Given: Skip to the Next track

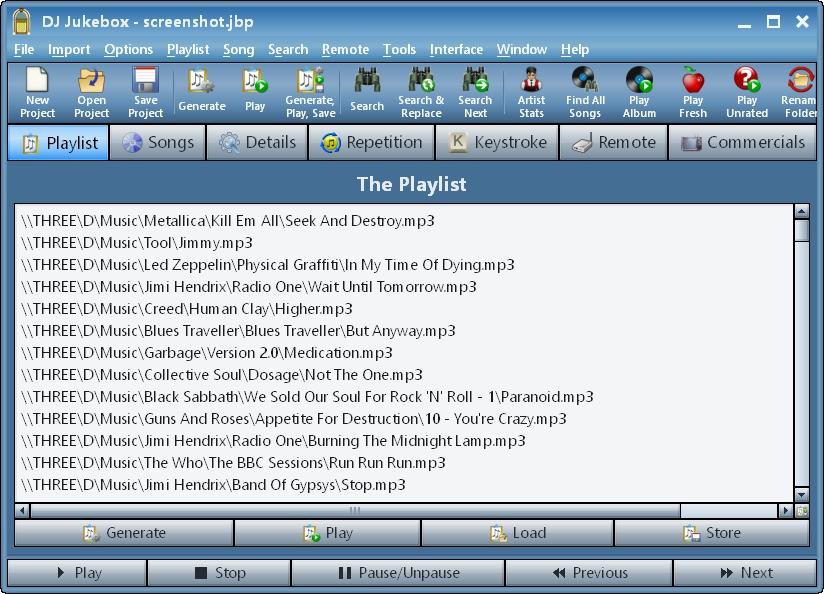Looking at the screenshot, I should [x=745, y=572].
